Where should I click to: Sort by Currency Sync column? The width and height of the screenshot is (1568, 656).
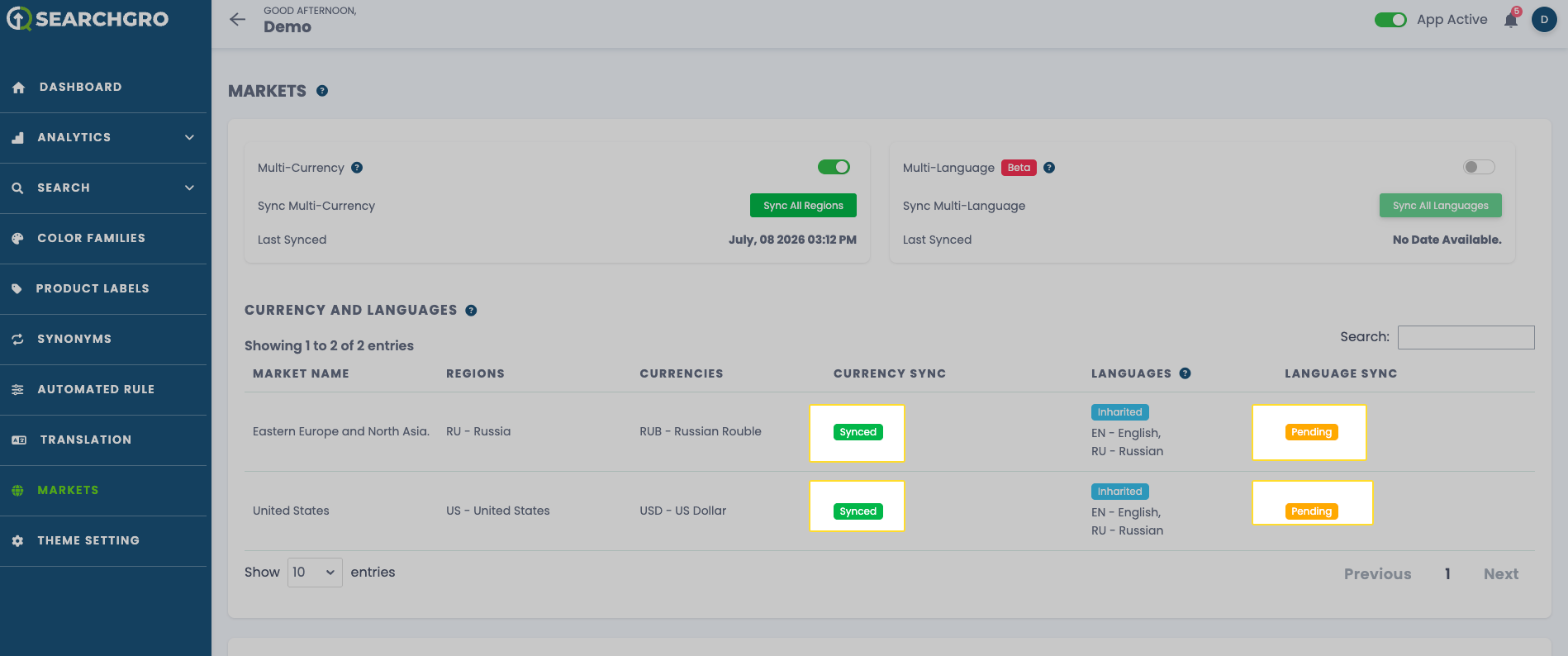tap(890, 373)
